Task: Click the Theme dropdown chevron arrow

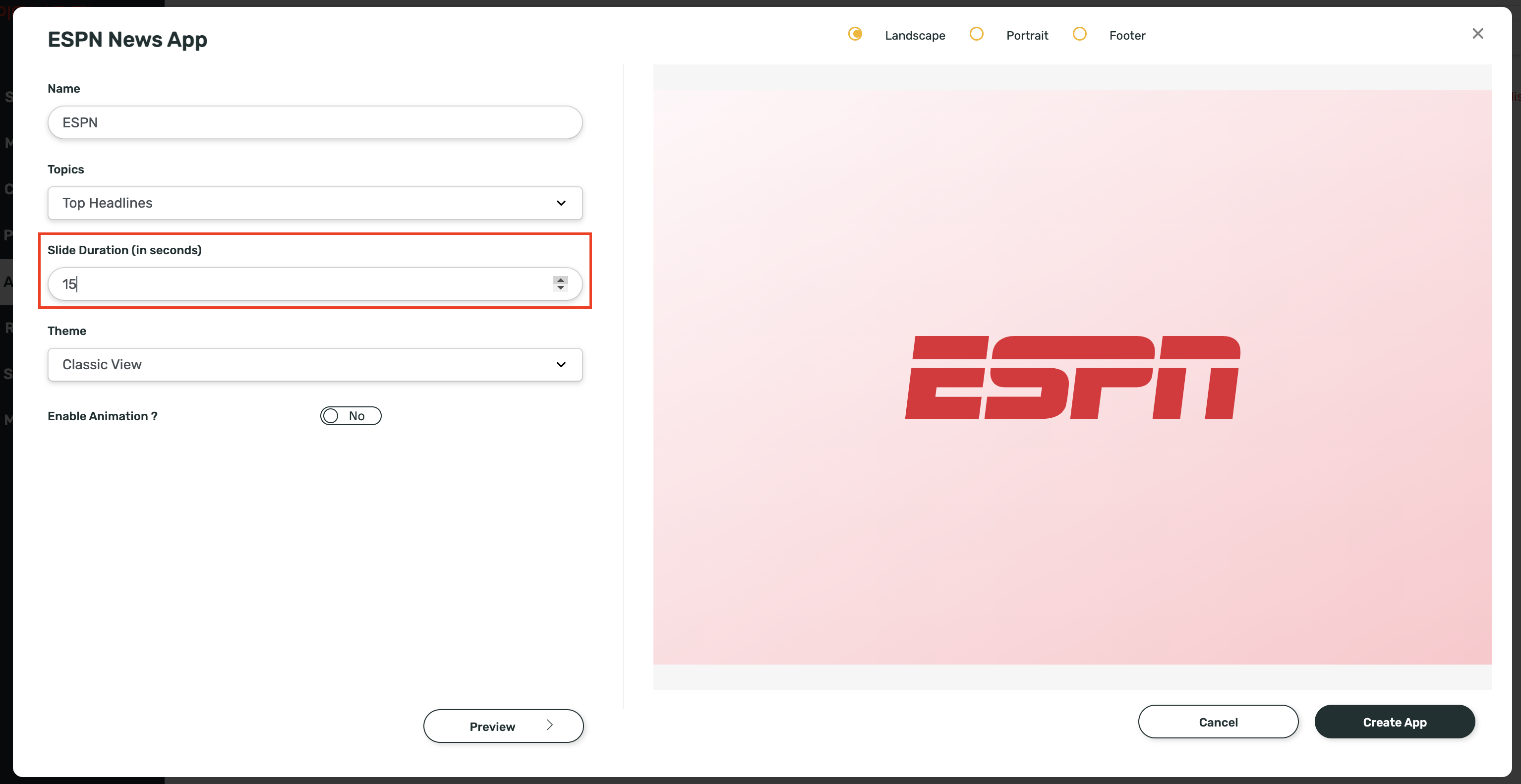Action: coord(561,364)
